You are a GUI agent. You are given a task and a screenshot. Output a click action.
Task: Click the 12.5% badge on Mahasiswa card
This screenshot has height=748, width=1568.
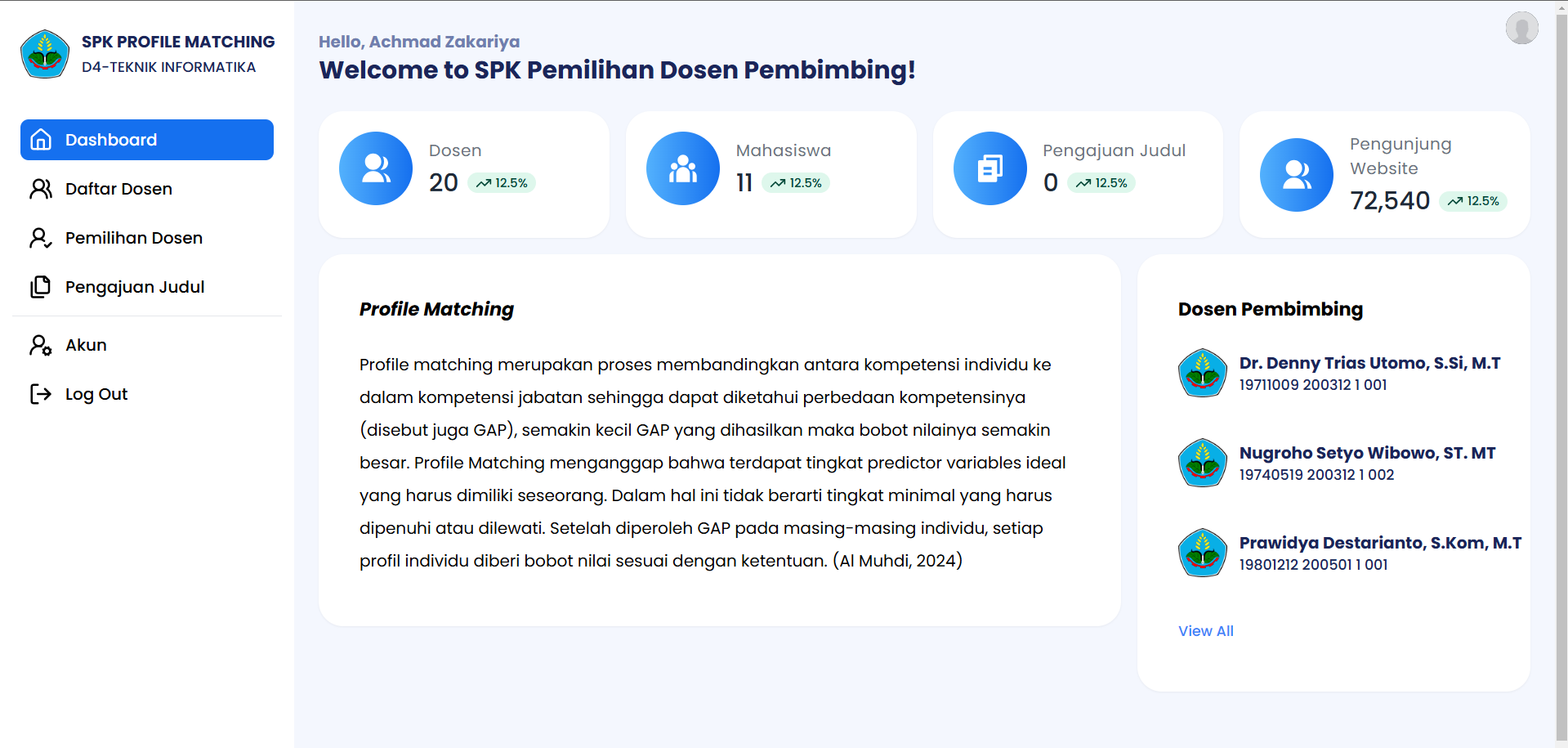[x=796, y=183]
